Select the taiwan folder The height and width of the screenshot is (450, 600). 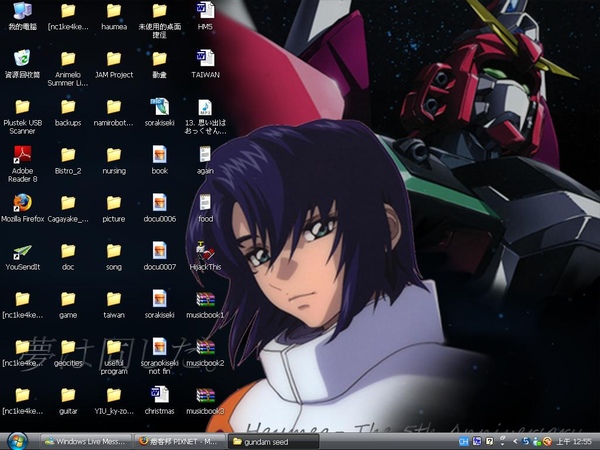[x=114, y=304]
